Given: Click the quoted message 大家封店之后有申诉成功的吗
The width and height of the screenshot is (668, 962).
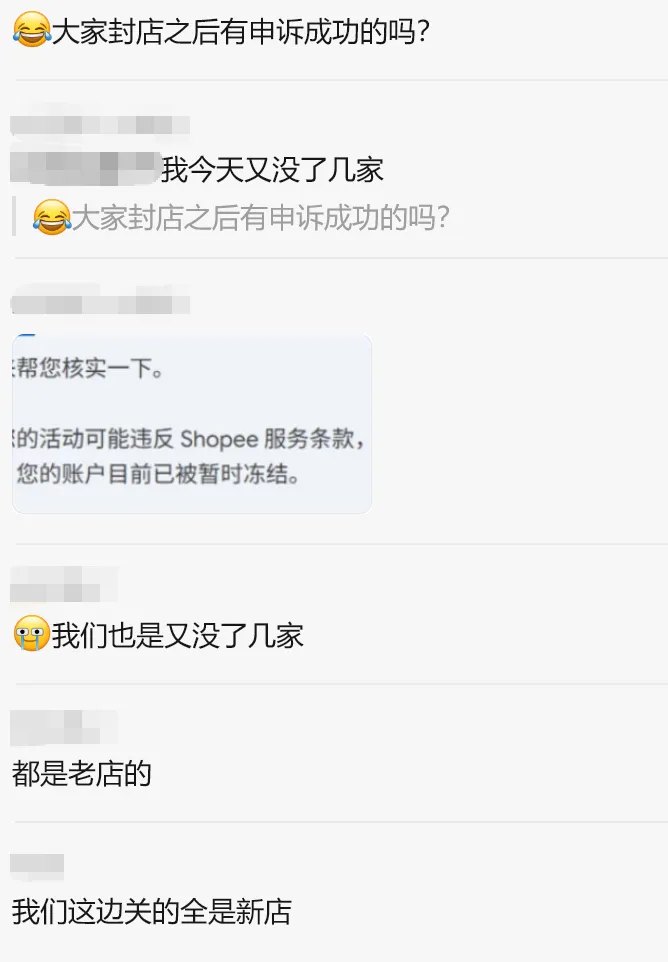Looking at the screenshot, I should tap(242, 217).
